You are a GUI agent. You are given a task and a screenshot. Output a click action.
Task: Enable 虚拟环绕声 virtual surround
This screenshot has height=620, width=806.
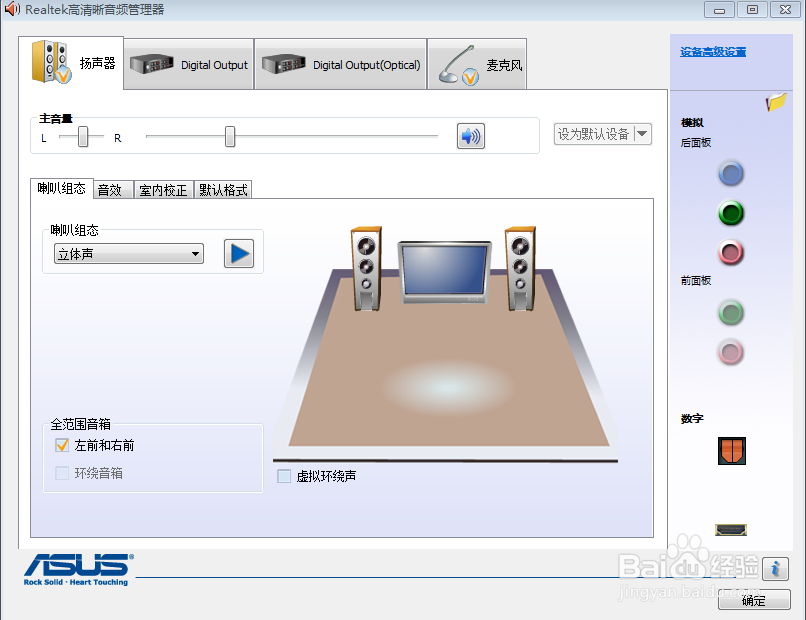[286, 476]
